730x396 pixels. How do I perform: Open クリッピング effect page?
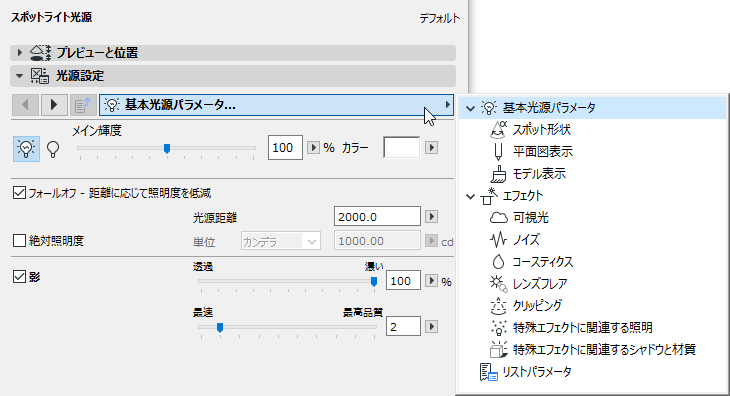click(537, 306)
